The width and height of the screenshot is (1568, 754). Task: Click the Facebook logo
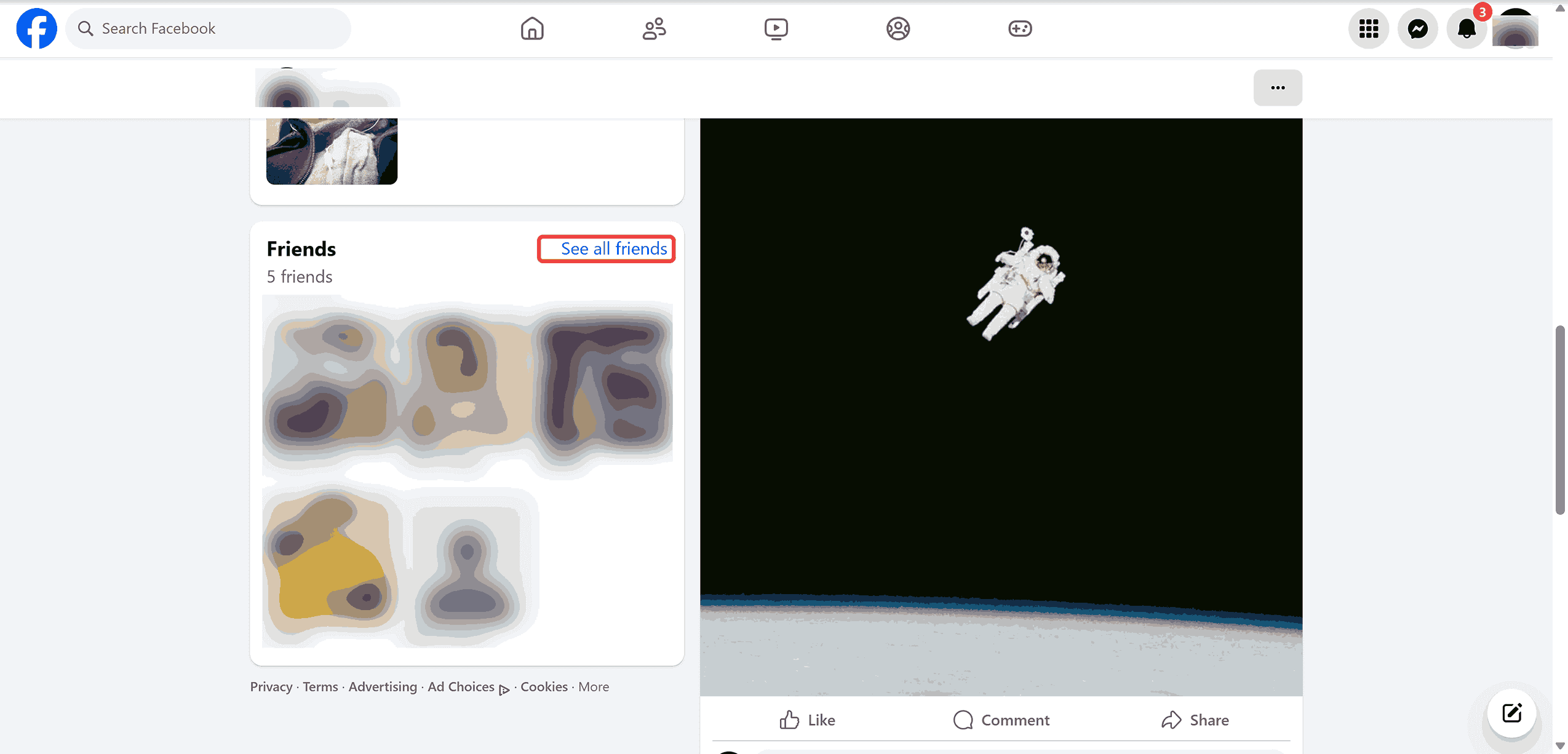tap(36, 28)
